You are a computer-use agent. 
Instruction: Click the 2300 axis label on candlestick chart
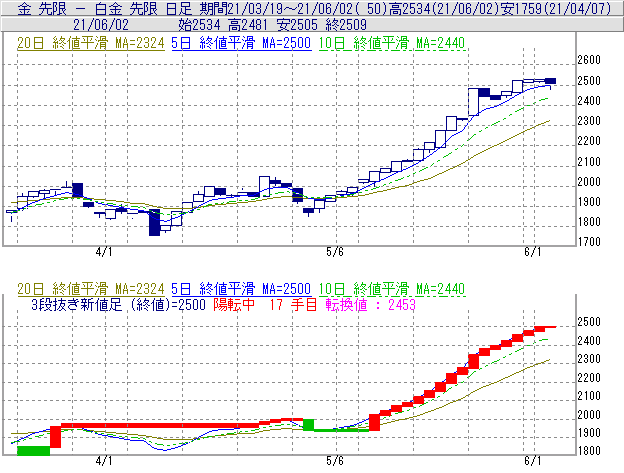(x=589, y=121)
